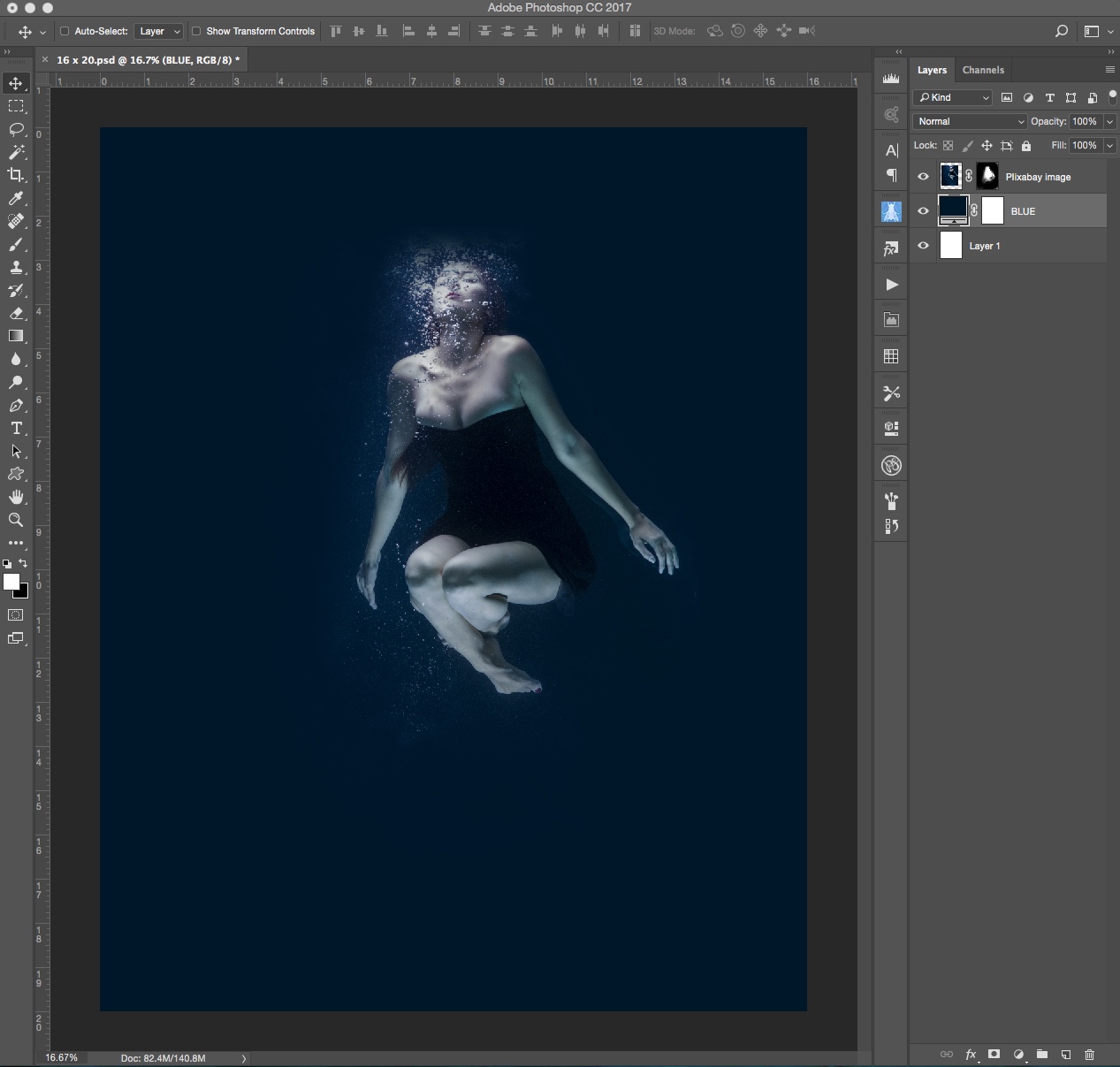Select the Move tool
Image resolution: width=1120 pixels, height=1067 pixels.
15,83
